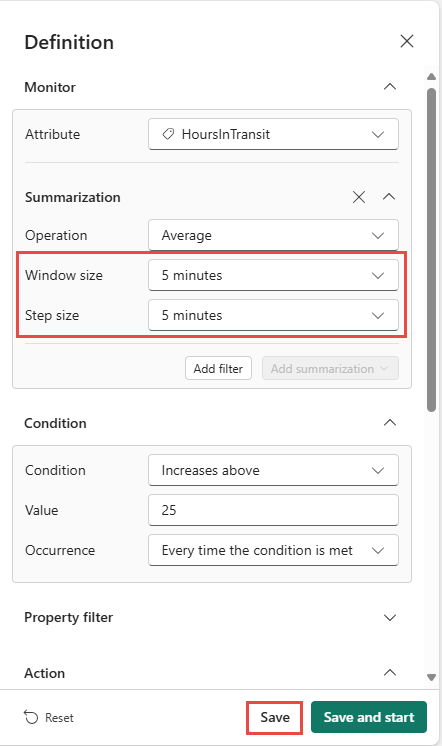
Task: Click the Value field containing 25
Action: point(273,510)
